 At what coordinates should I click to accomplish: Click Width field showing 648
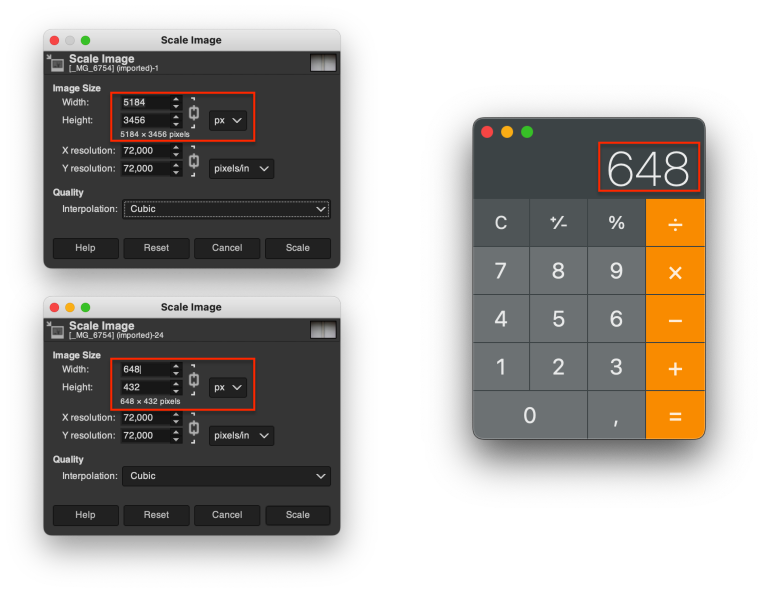(x=145, y=369)
